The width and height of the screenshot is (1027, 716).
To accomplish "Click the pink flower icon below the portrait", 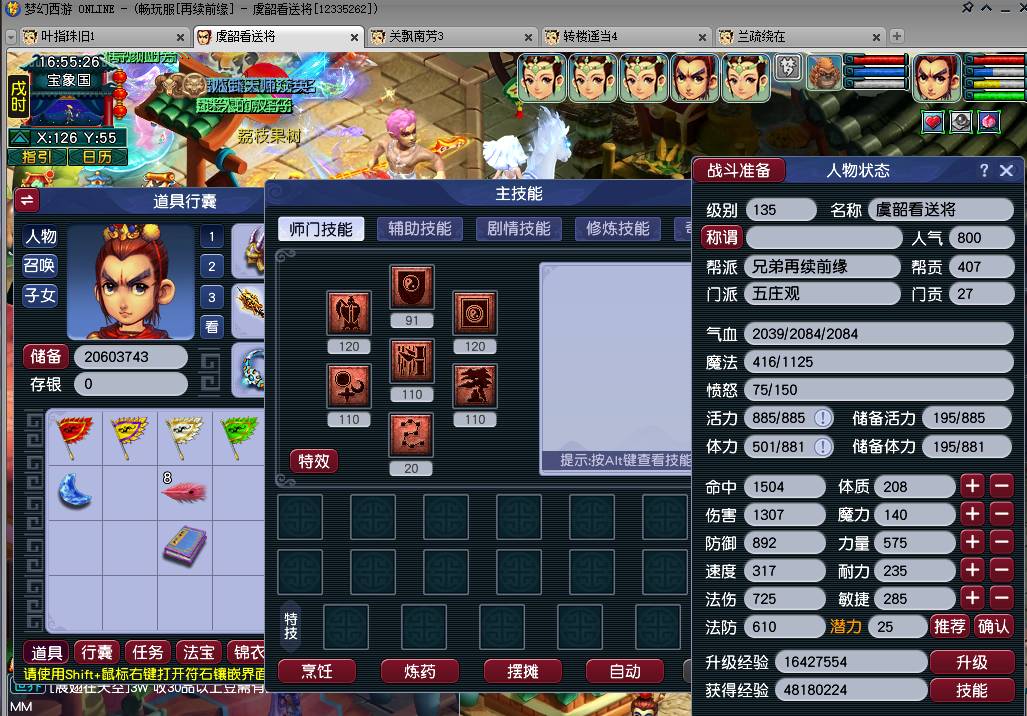I will coord(989,122).
